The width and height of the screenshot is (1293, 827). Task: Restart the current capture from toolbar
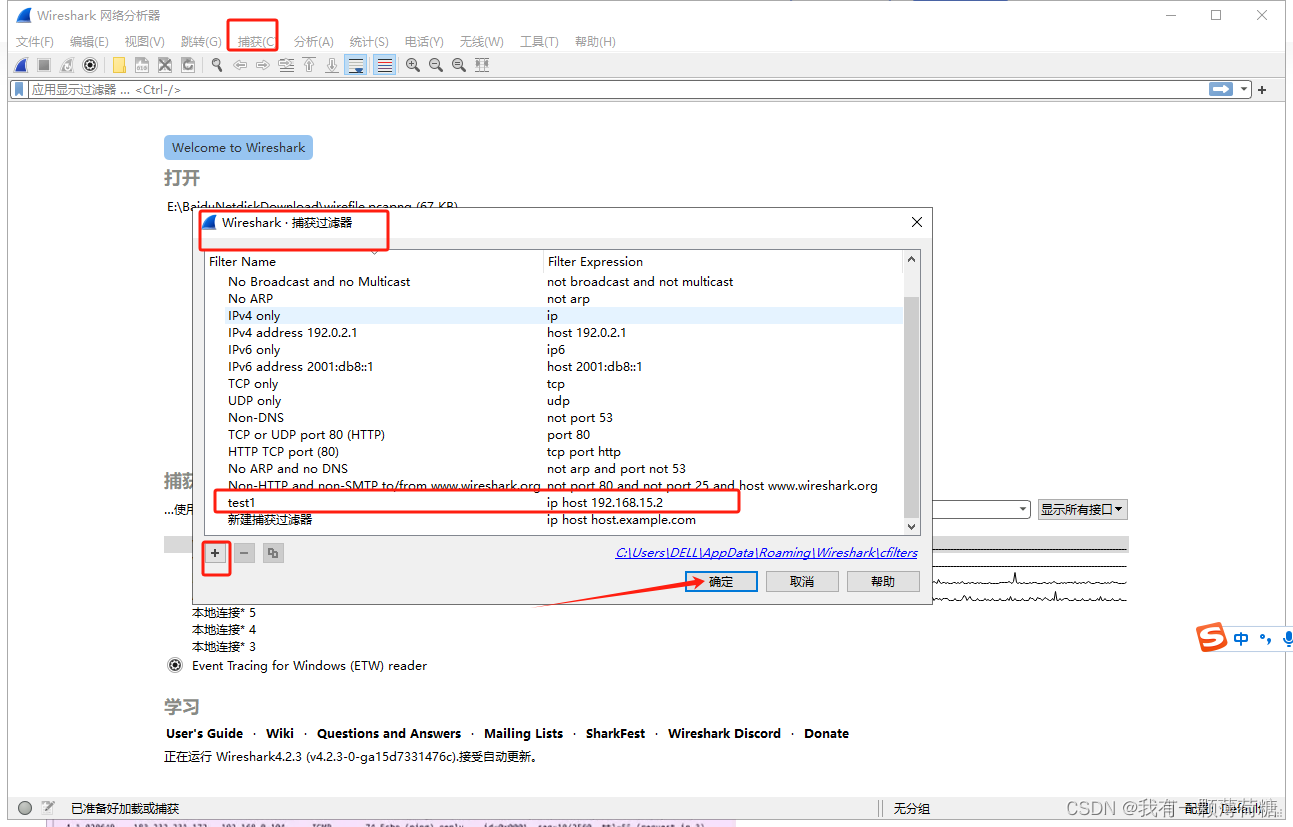[x=67, y=65]
